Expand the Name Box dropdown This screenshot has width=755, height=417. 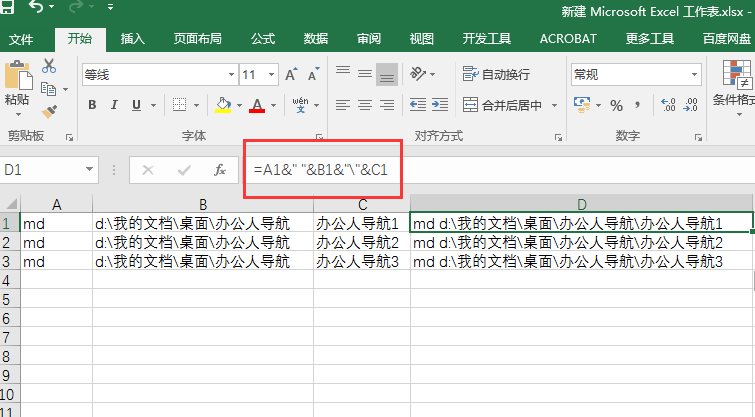tap(89, 169)
